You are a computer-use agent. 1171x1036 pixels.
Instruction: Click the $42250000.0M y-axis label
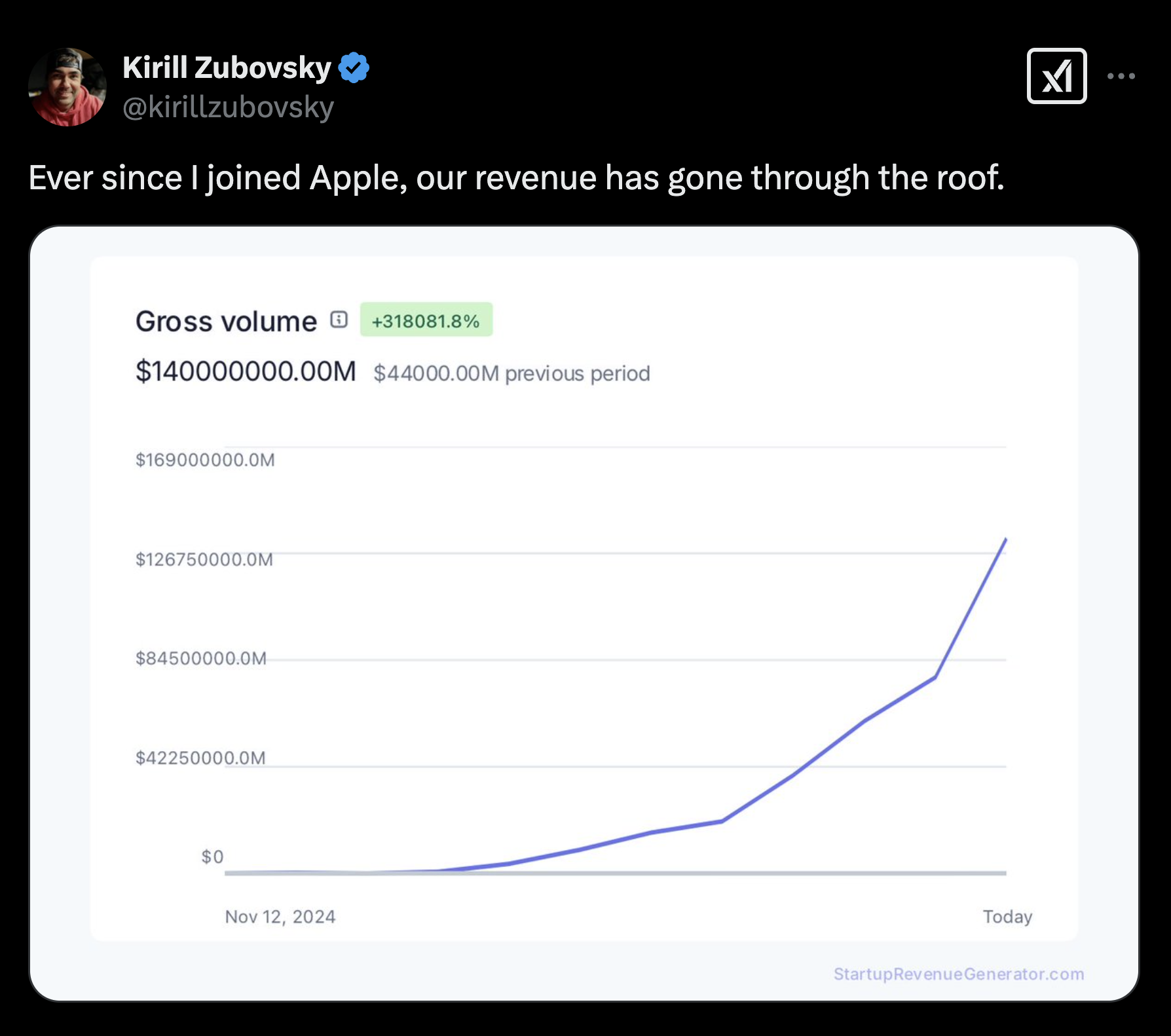[x=200, y=758]
